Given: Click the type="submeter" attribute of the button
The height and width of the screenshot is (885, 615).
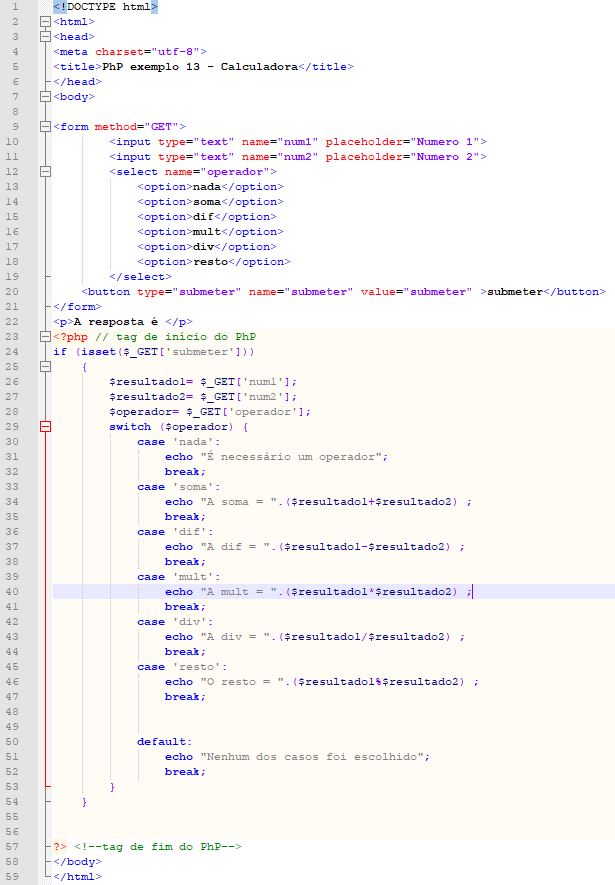Looking at the screenshot, I should [189, 292].
